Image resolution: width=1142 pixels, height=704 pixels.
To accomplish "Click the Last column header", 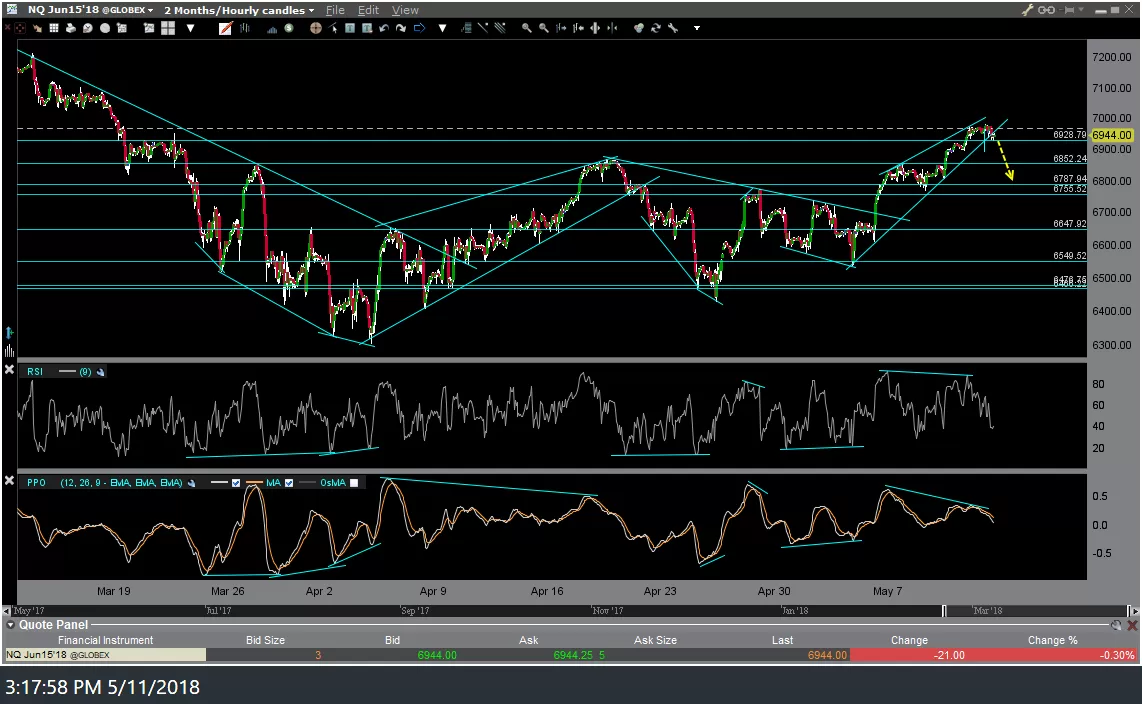I will coord(782,640).
